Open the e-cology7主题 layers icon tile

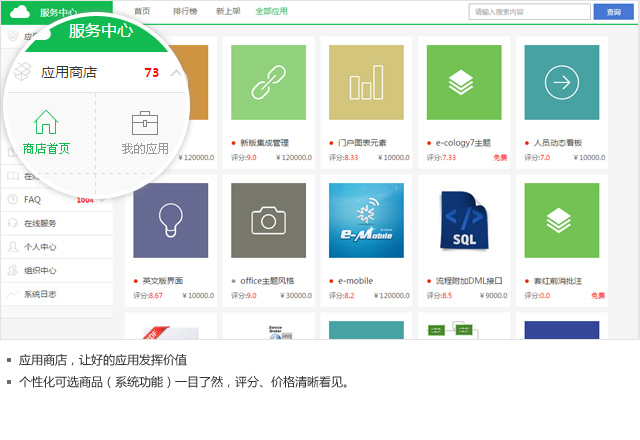point(463,82)
